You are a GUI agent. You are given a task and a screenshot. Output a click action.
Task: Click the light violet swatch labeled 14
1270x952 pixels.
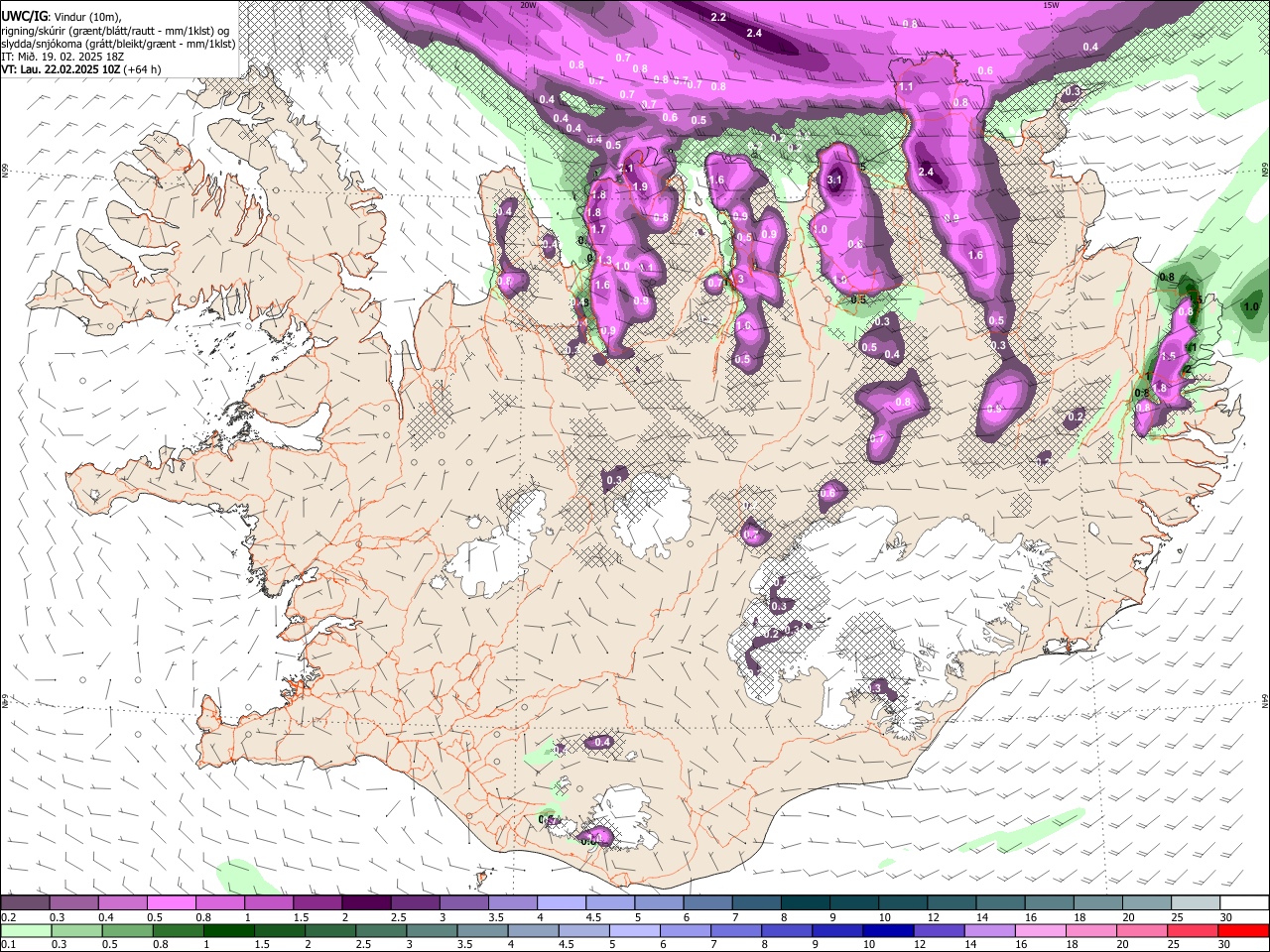coord(990,930)
